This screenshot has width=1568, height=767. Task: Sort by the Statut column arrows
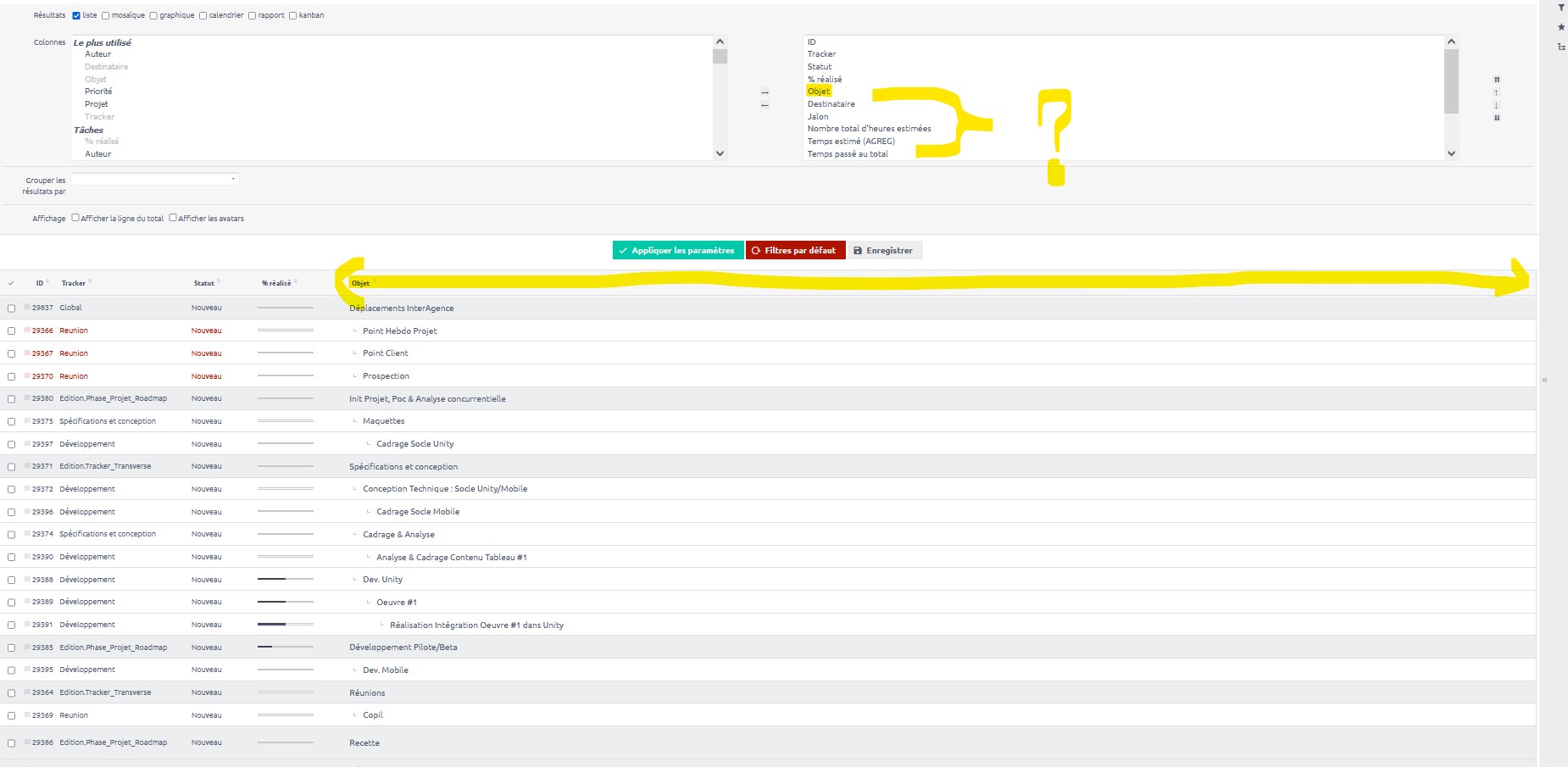pos(219,282)
